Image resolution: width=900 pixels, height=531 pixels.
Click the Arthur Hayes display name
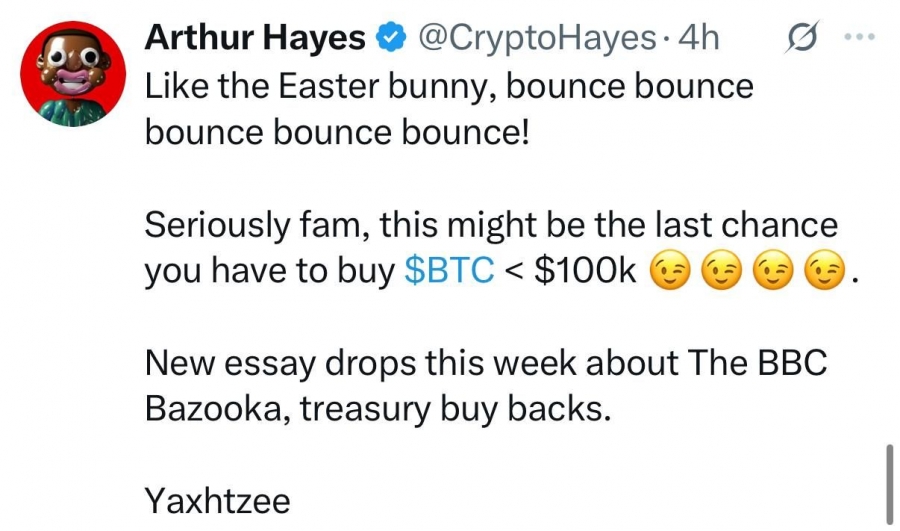pos(255,38)
